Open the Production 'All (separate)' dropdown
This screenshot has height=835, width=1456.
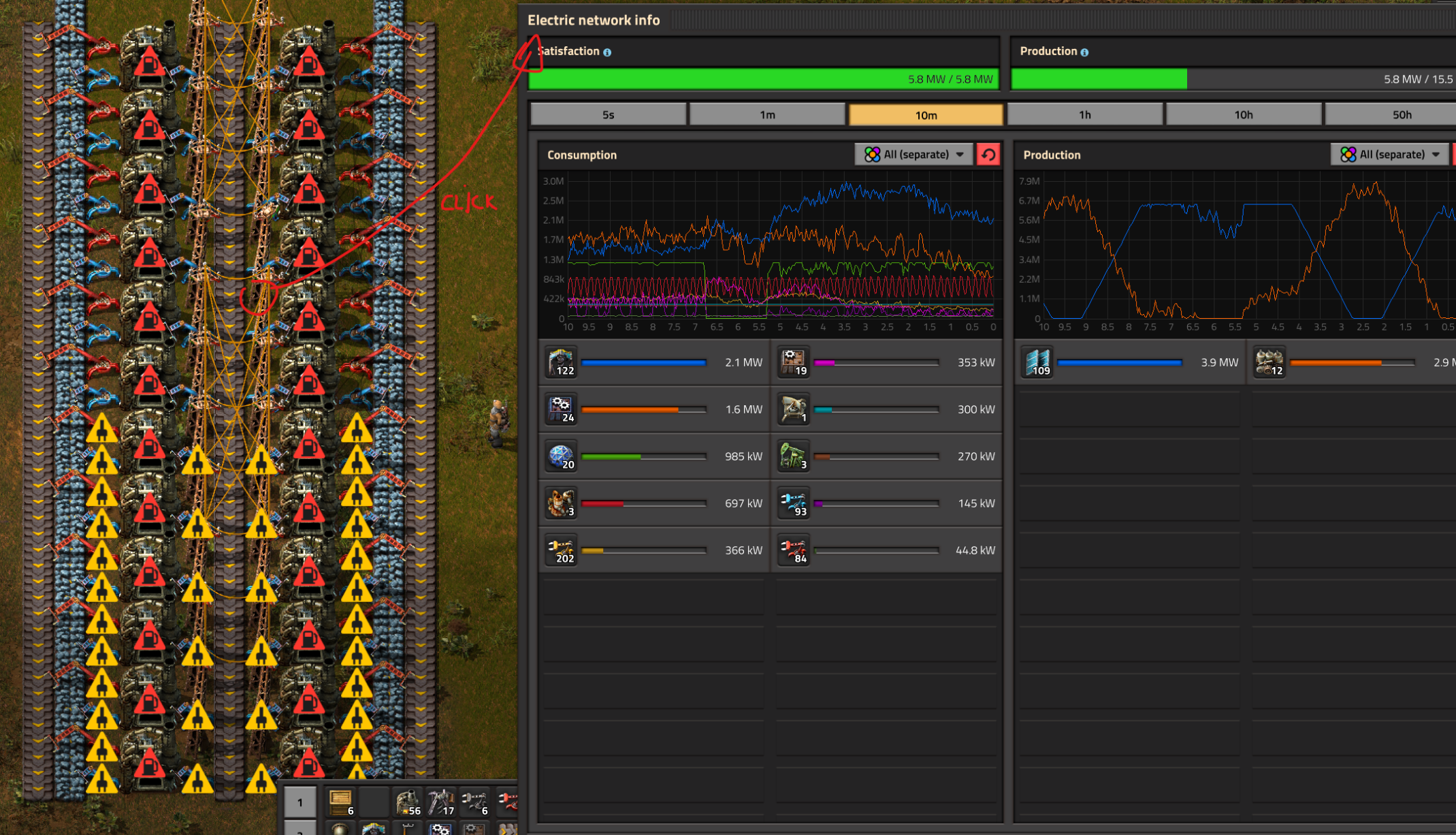coord(1390,155)
